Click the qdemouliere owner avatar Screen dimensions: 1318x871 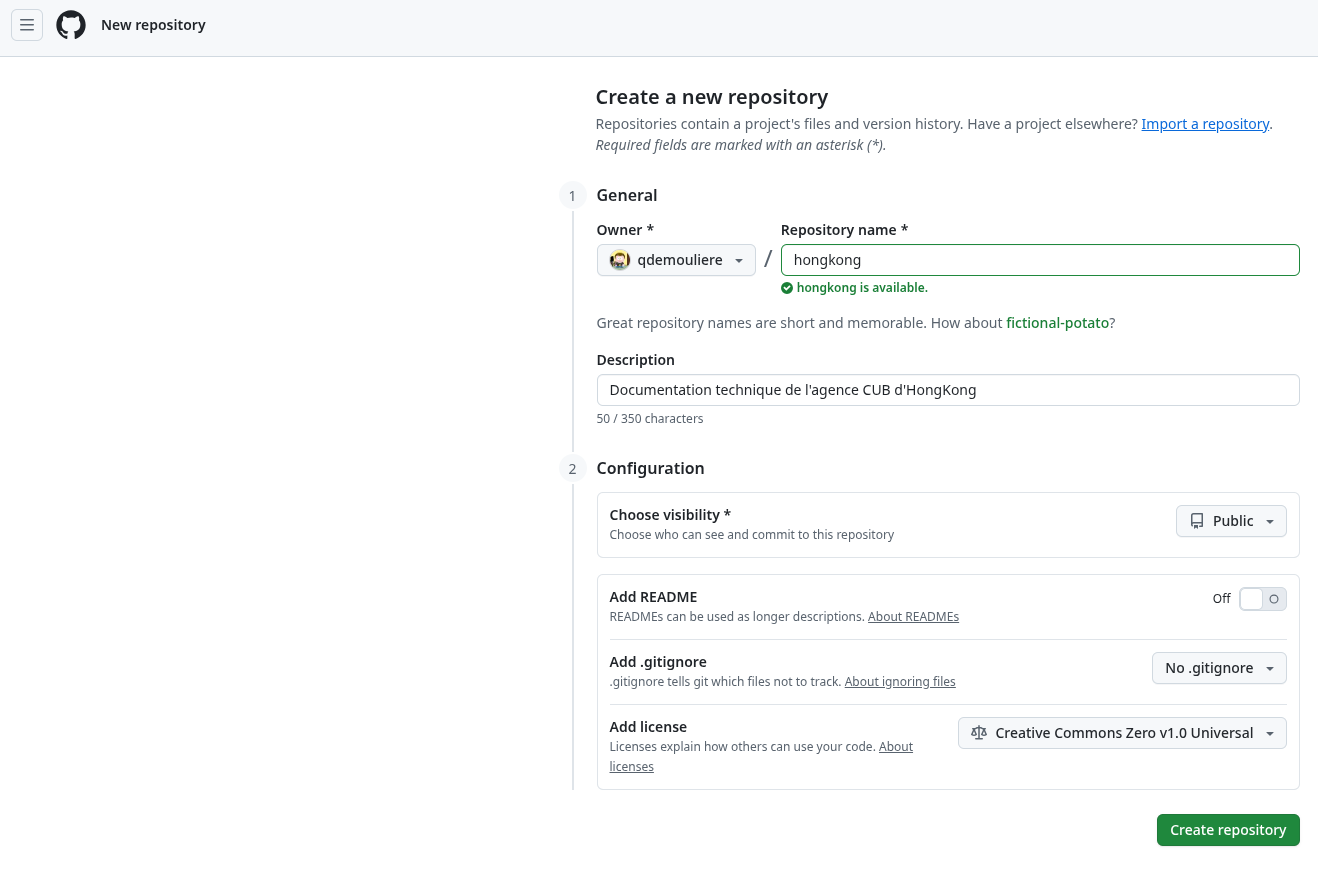pyautogui.click(x=620, y=260)
